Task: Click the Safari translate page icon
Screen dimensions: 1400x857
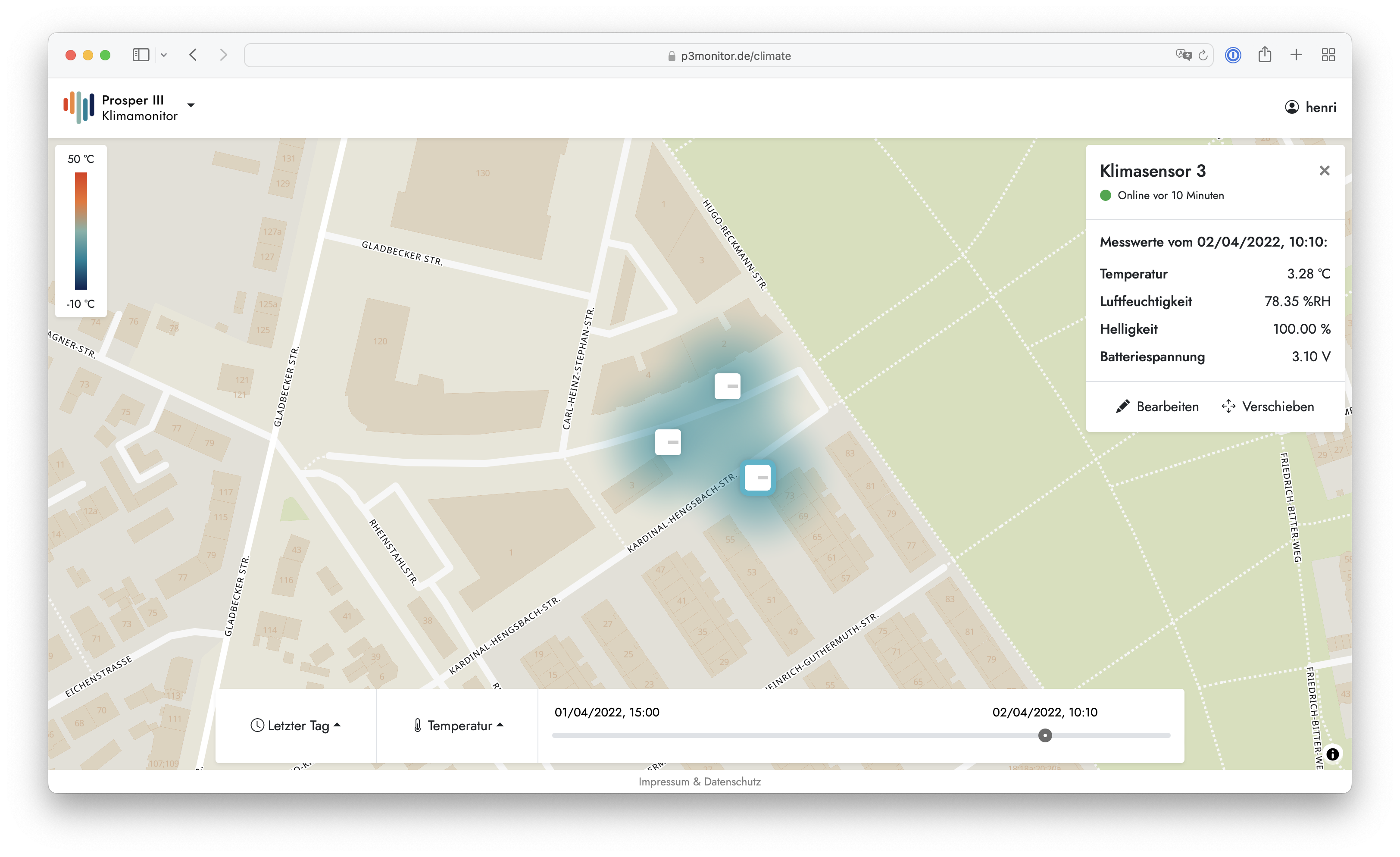Action: point(1184,55)
